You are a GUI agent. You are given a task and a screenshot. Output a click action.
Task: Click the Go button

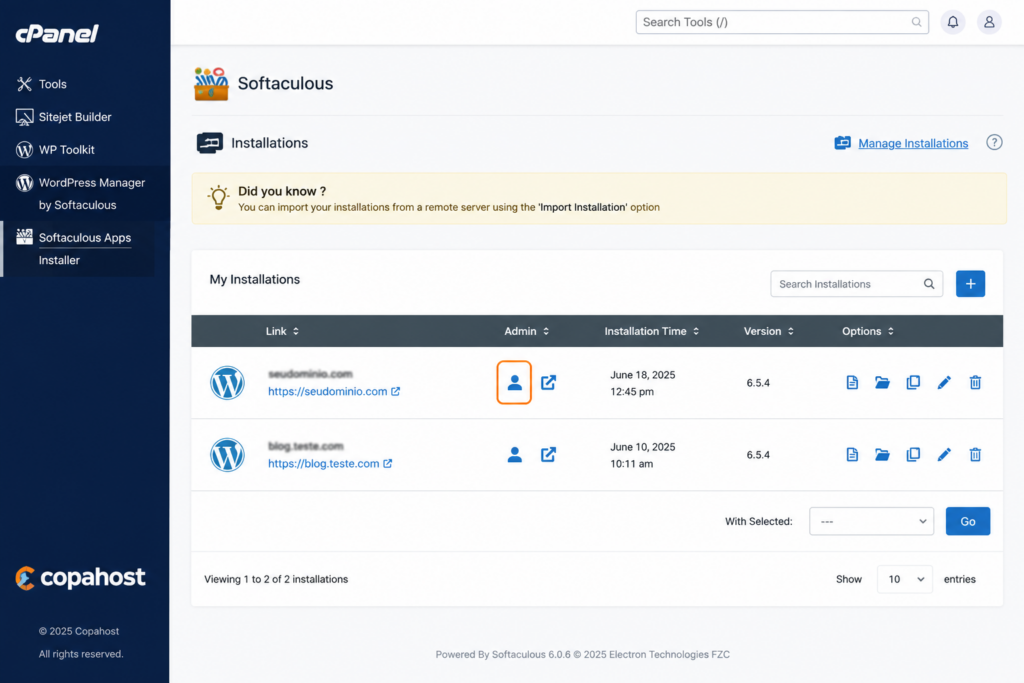coord(968,521)
